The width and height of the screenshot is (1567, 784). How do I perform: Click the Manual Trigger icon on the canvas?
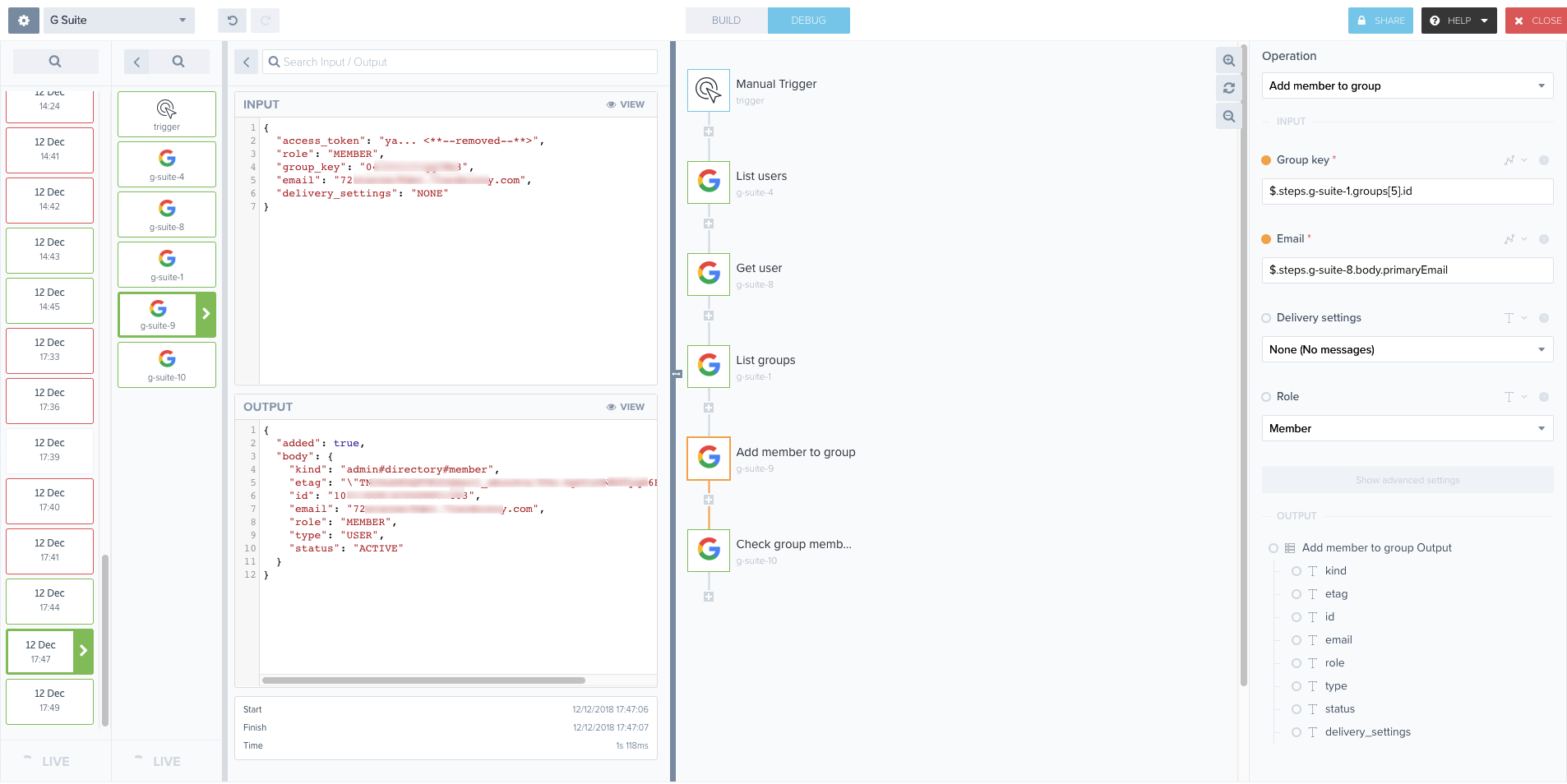(707, 90)
